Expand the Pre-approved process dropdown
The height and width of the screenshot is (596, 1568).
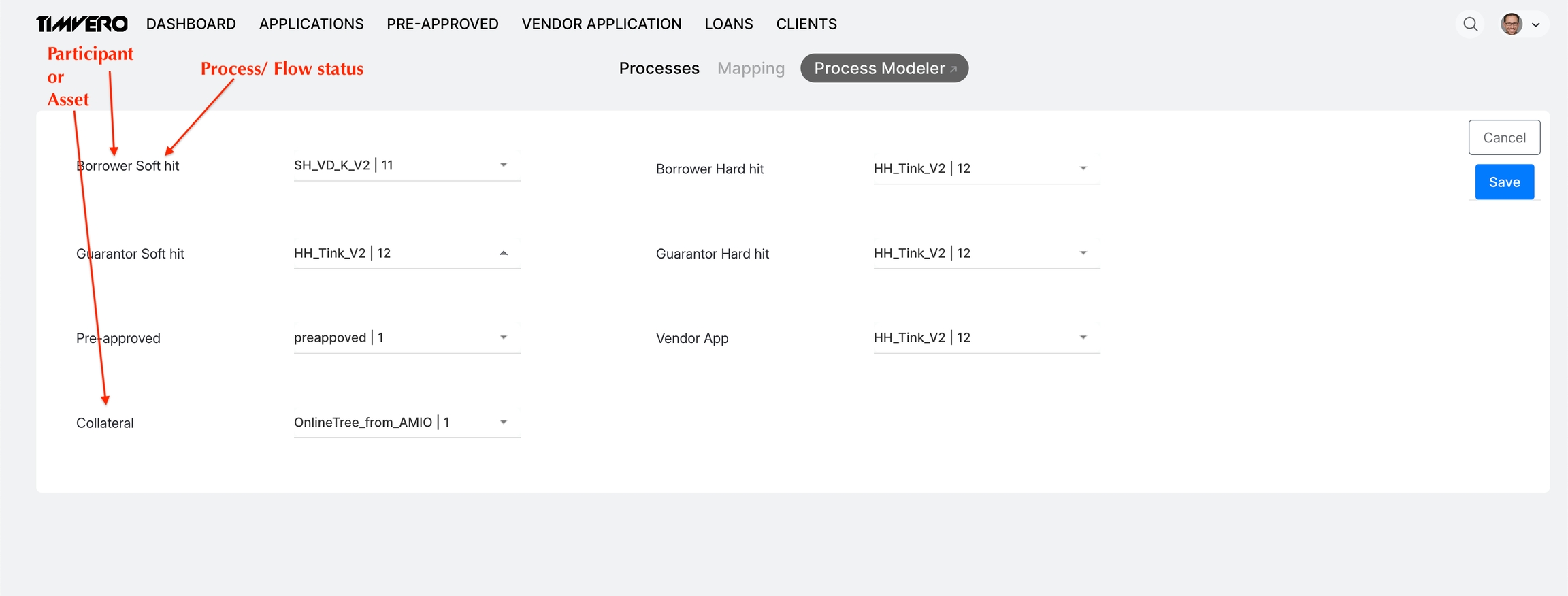coord(503,337)
